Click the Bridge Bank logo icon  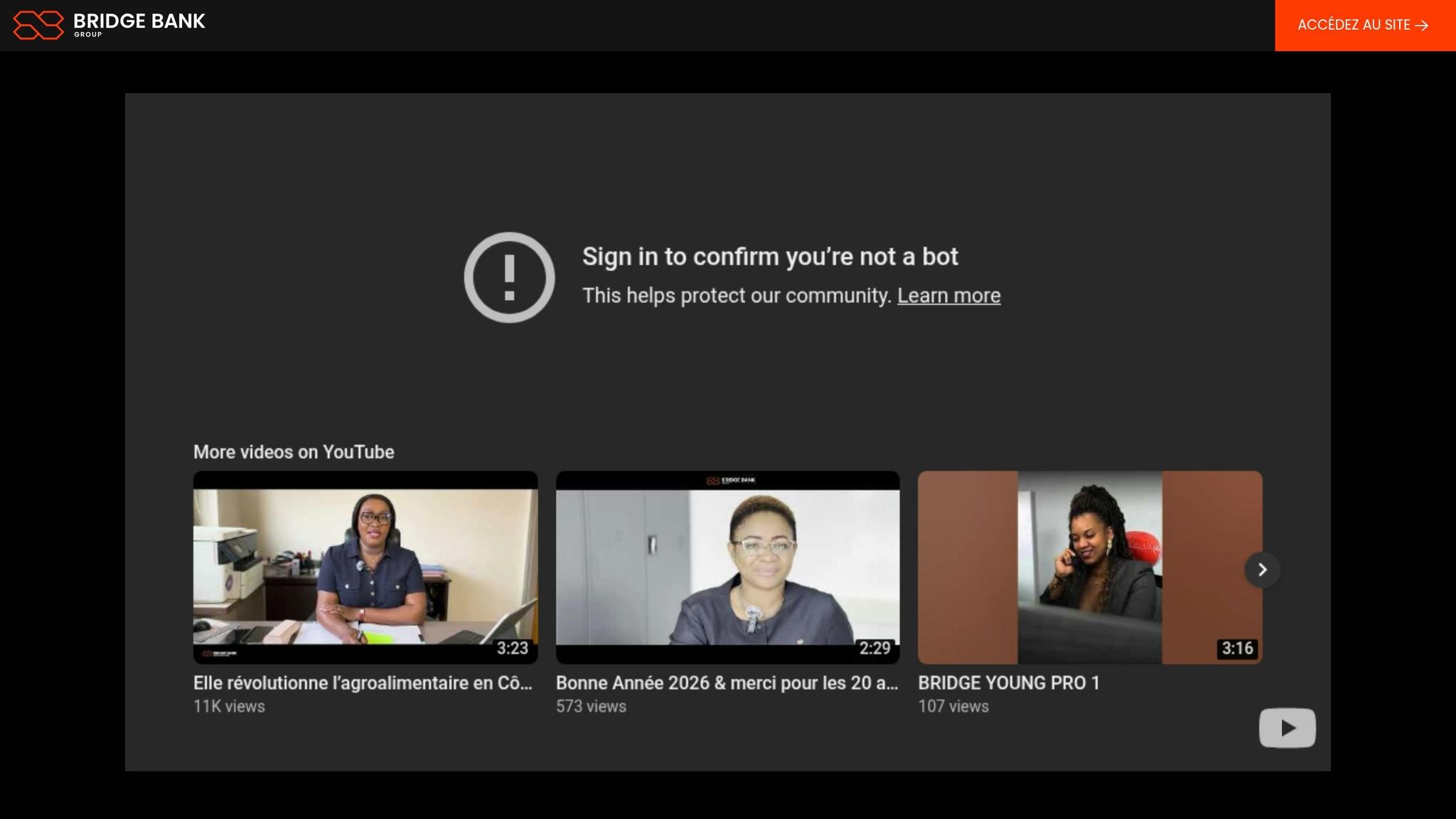point(38,25)
